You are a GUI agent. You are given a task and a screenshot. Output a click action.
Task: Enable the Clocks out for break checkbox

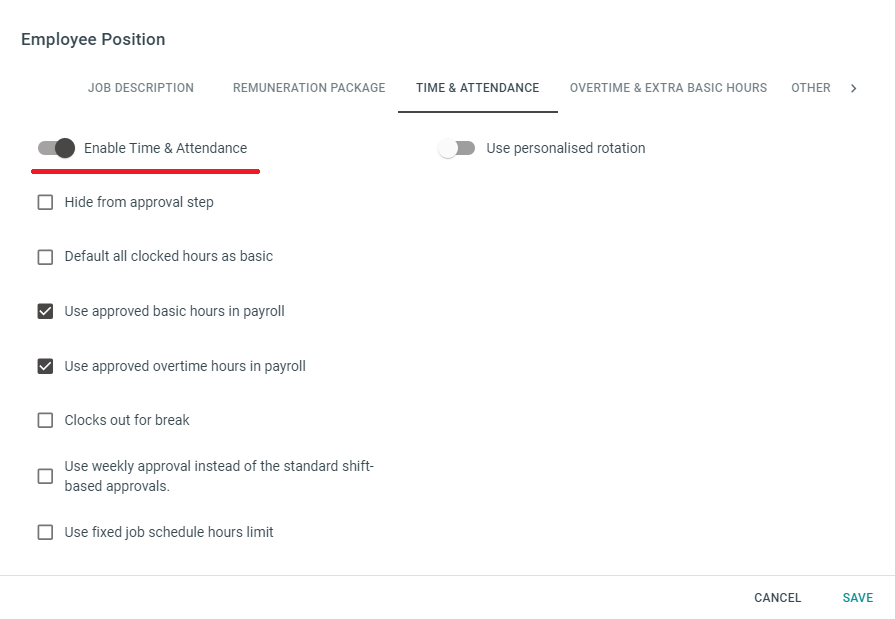click(x=45, y=420)
